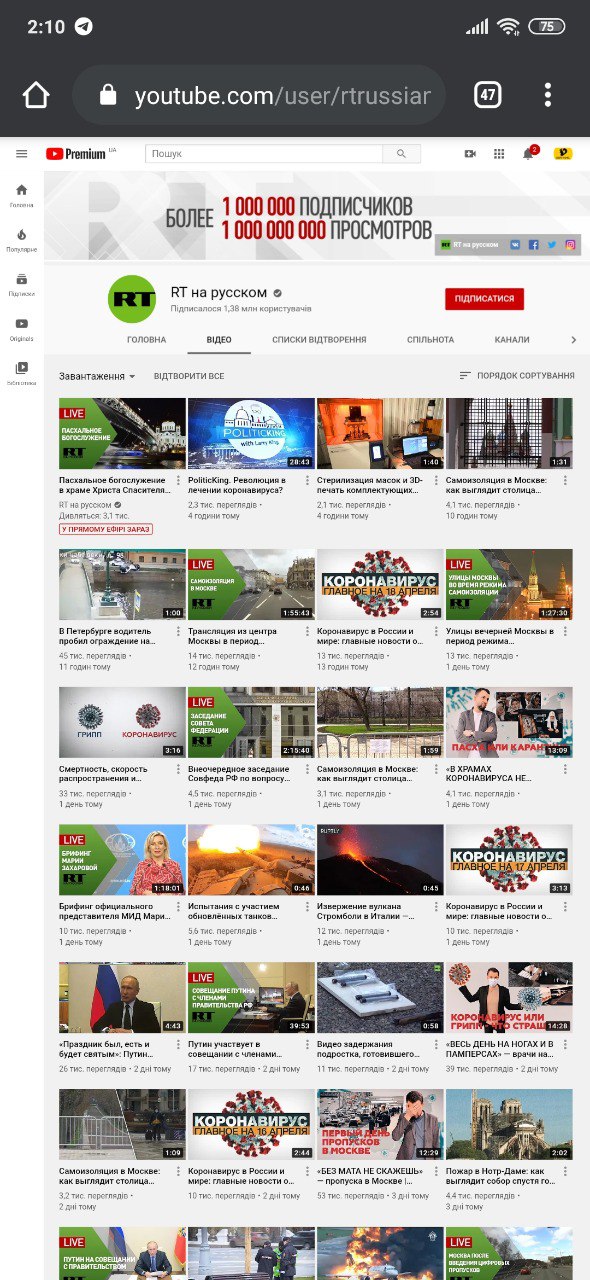Open Головна in the left sidebar
590x1280 pixels.
click(21, 195)
